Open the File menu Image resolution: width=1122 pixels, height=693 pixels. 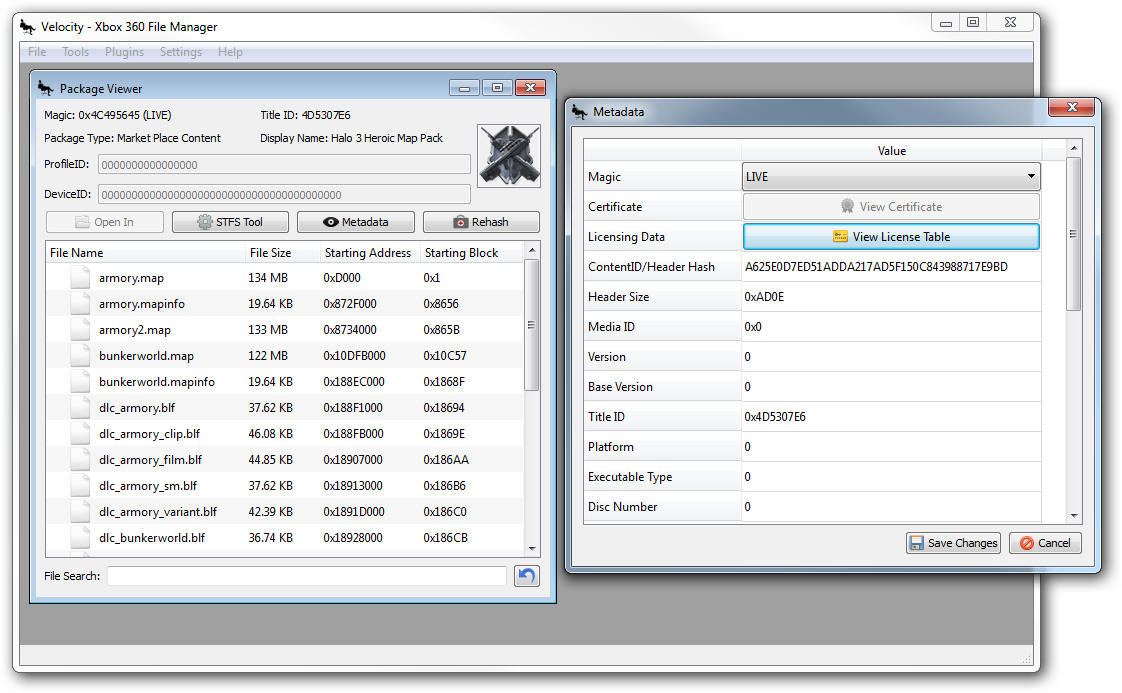(x=37, y=52)
